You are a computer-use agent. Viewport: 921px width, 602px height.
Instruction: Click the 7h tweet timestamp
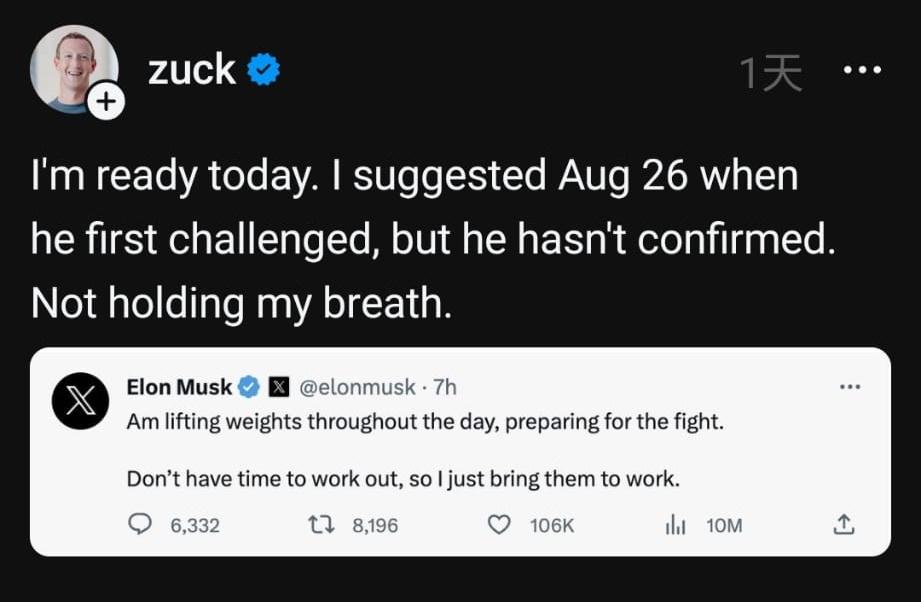pos(444,386)
